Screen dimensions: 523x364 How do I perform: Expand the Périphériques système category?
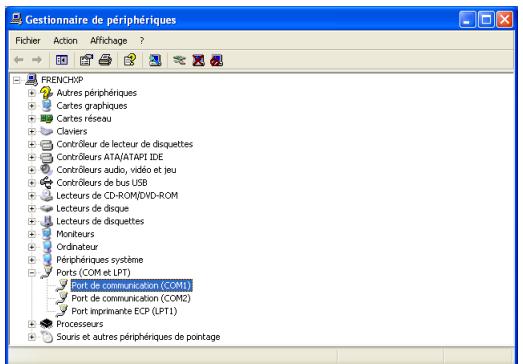click(x=32, y=260)
